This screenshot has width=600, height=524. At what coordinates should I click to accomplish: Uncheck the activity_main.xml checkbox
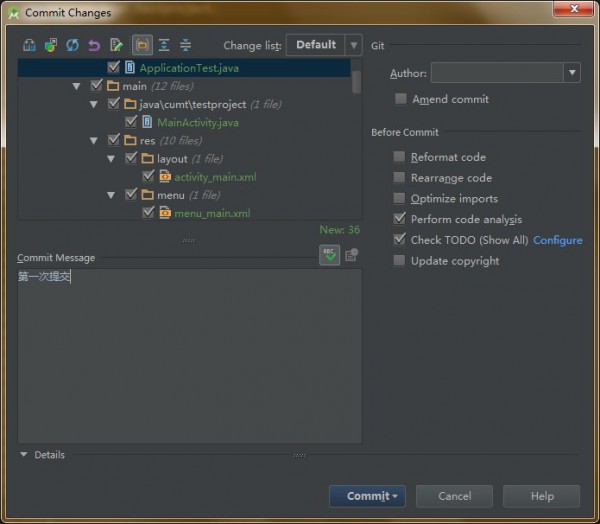[x=148, y=176]
